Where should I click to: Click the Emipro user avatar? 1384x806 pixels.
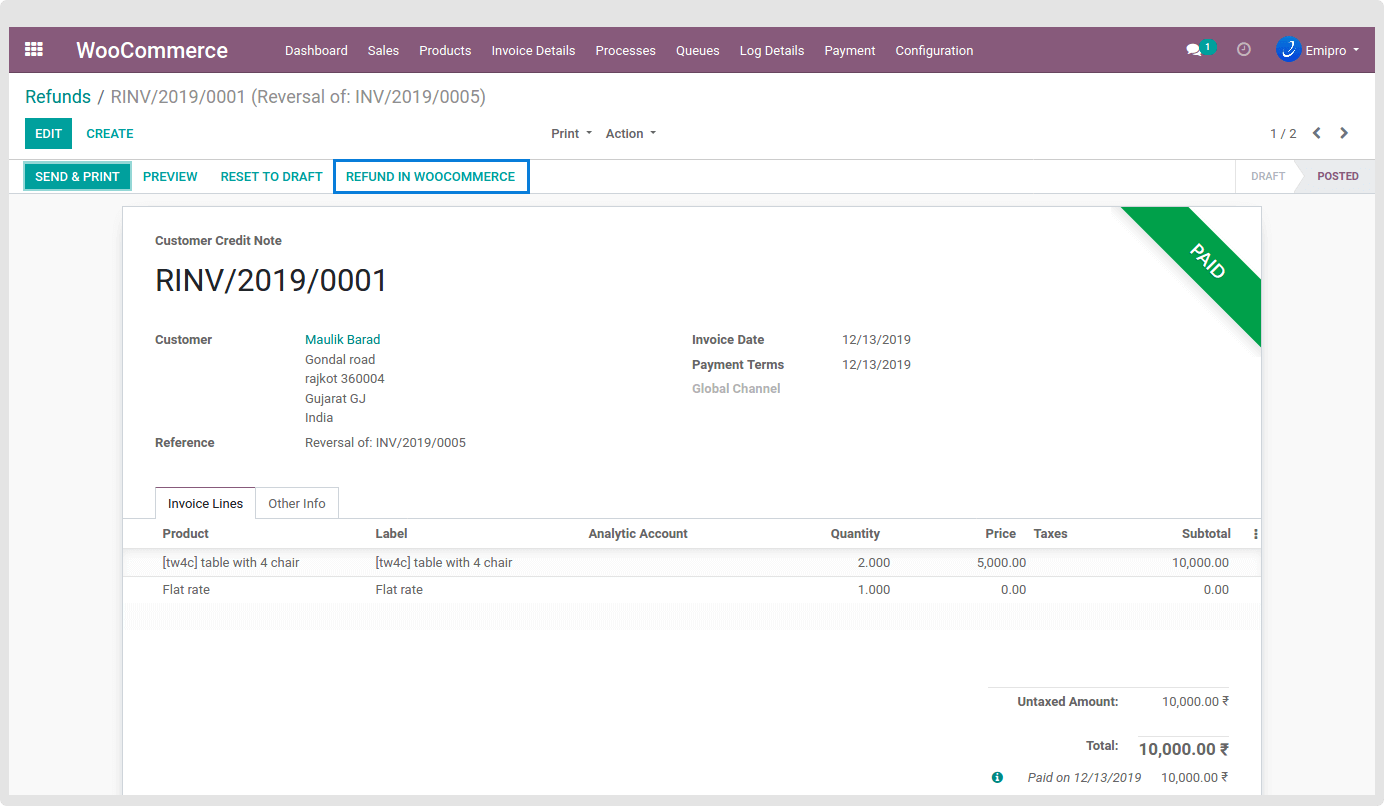tap(1288, 49)
